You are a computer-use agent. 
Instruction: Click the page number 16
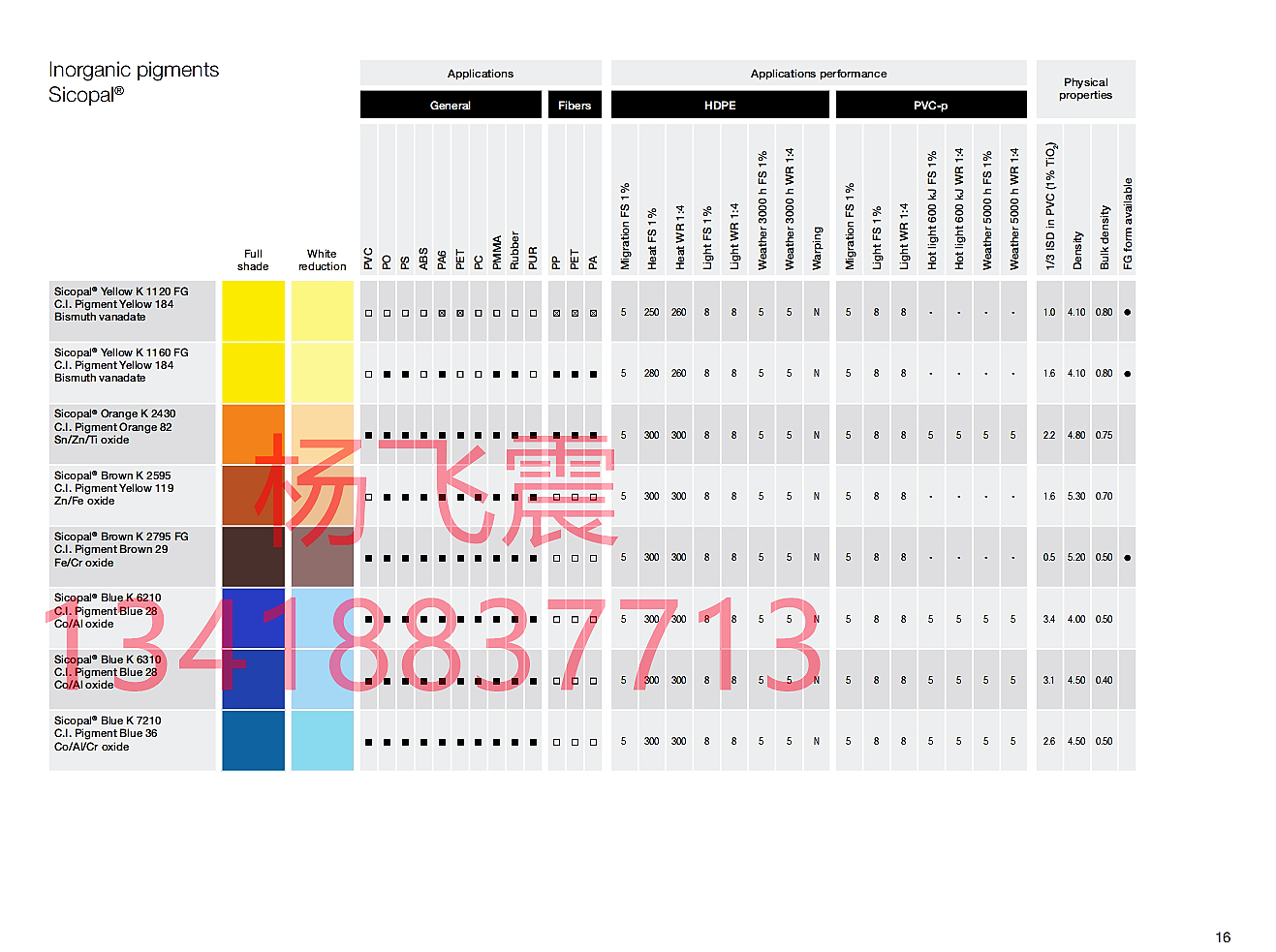(1223, 937)
